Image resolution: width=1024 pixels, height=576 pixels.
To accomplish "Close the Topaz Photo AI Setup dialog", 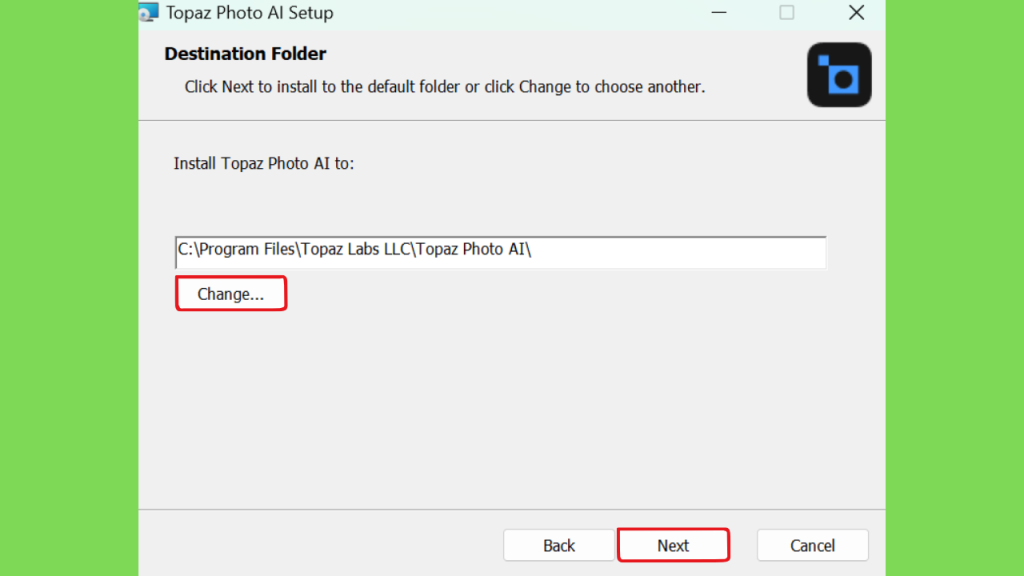I will click(856, 13).
